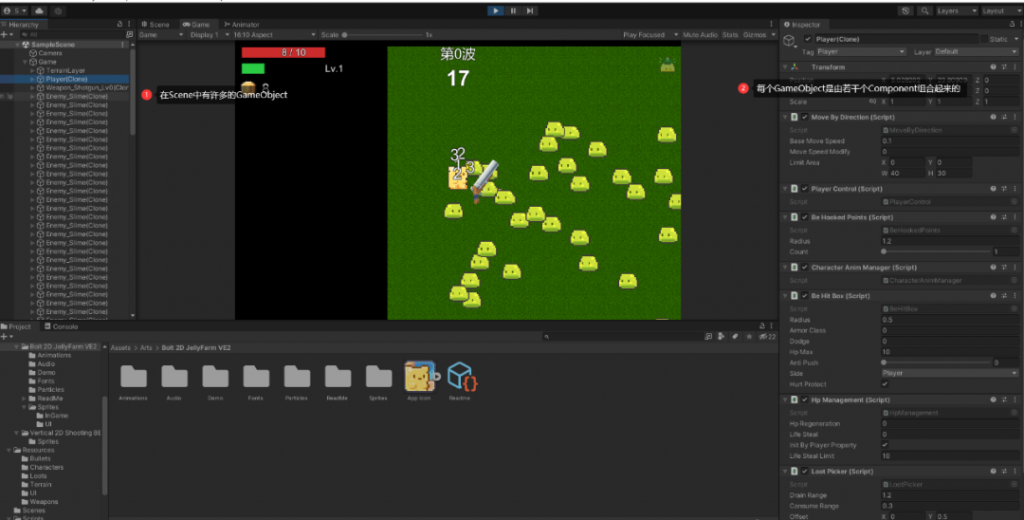Select Player(Clone) in the Hierarchy
The height and width of the screenshot is (520, 1024).
tap(66, 79)
